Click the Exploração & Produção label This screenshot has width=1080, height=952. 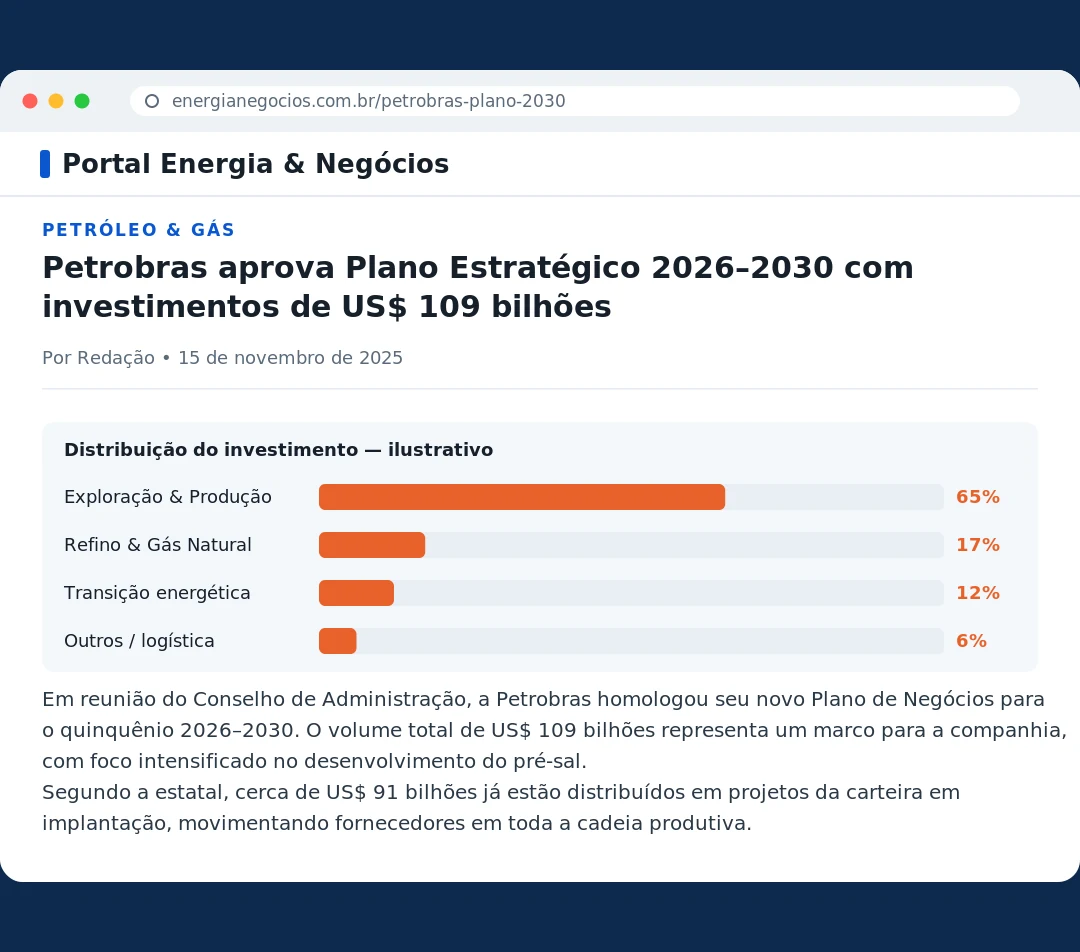168,497
